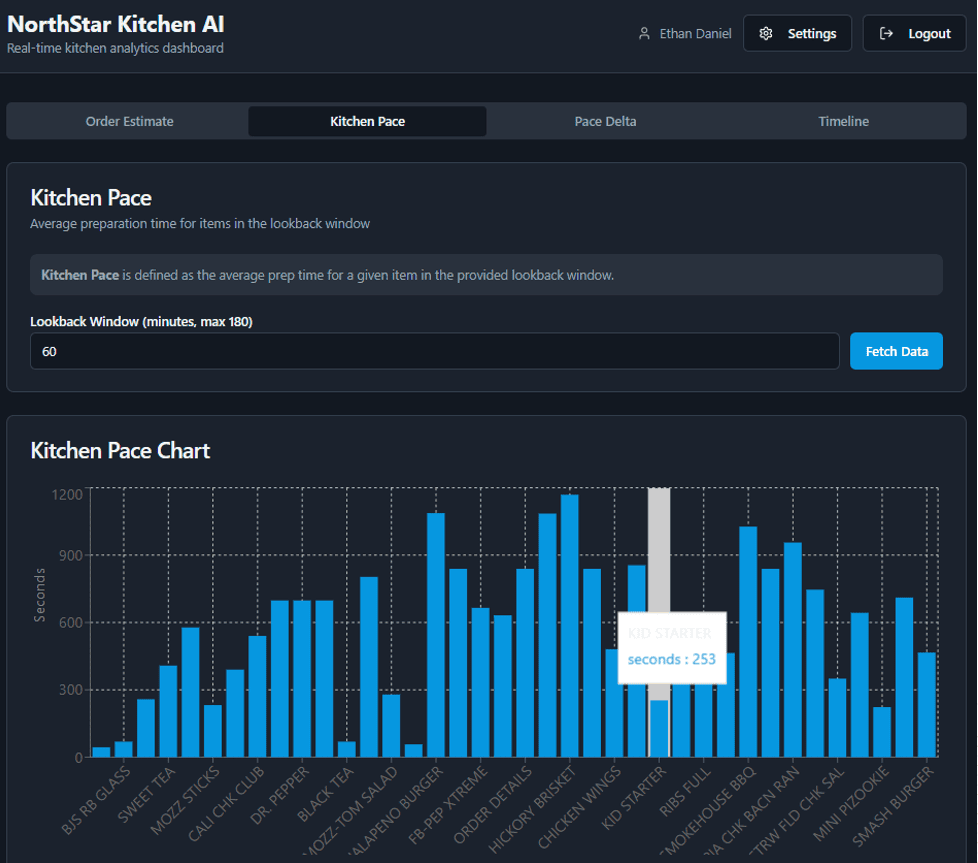Click the Fetch Data button
This screenshot has height=863, width=978.
click(x=896, y=351)
